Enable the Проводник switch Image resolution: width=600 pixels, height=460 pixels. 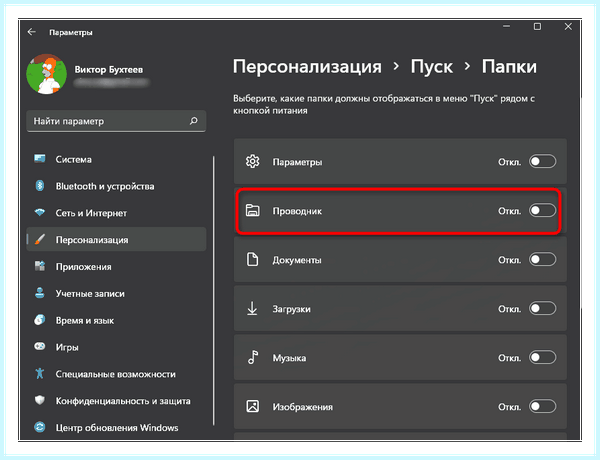click(x=542, y=210)
